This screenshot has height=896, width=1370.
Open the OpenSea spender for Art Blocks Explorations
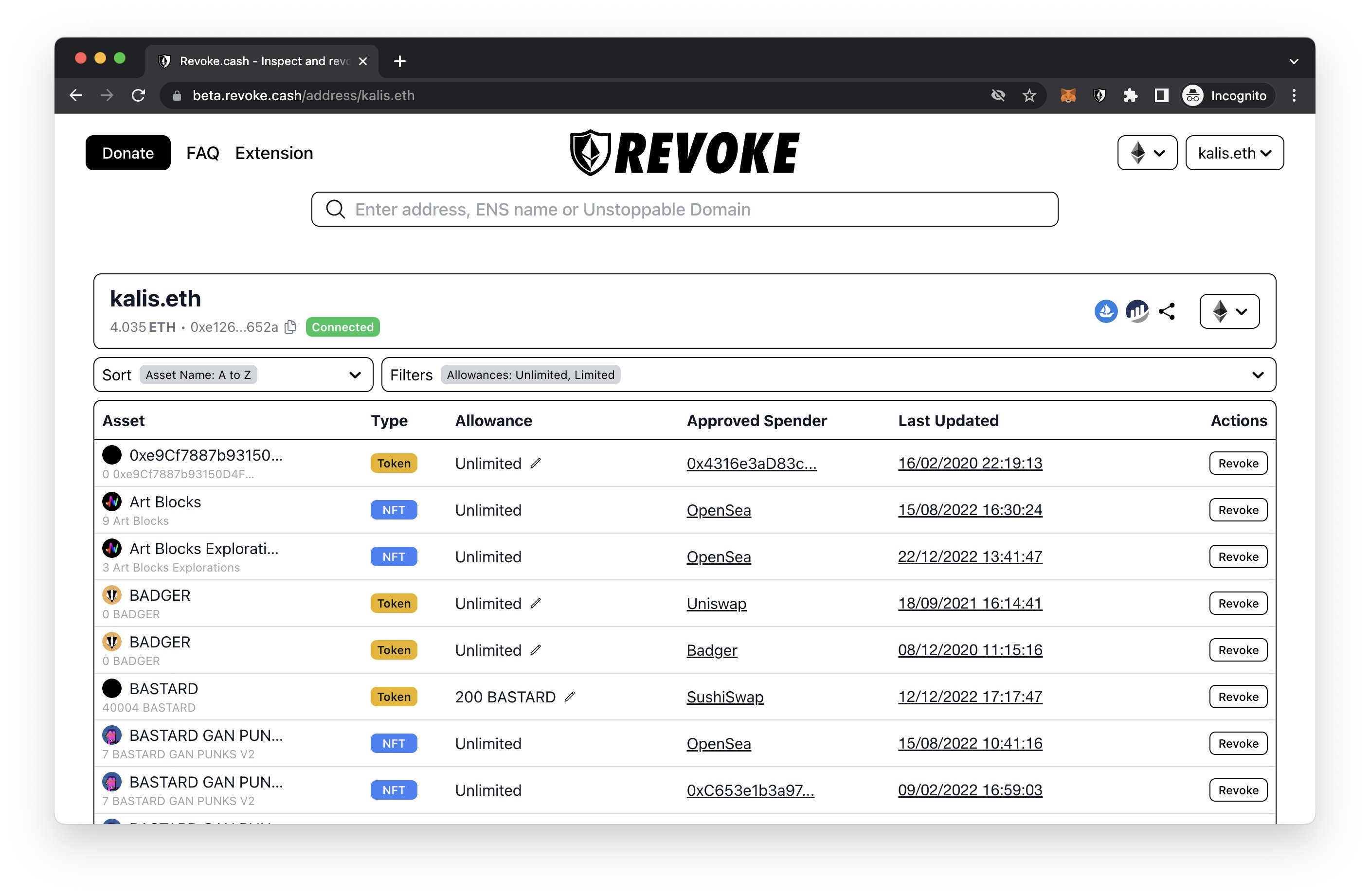tap(719, 556)
